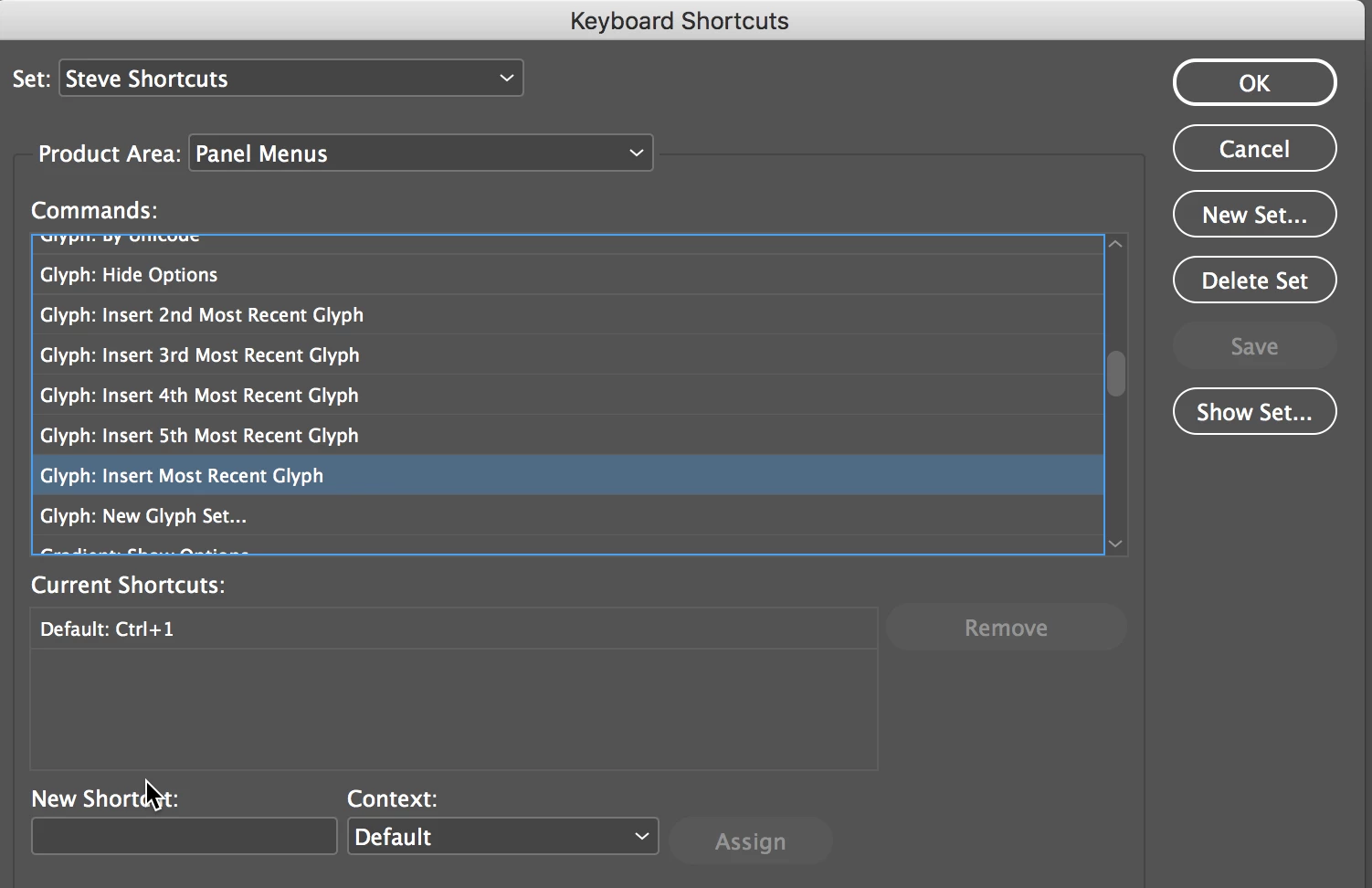The height and width of the screenshot is (888, 1372).
Task: Select Glyph: Insert Most Recent Glyph row
Action: tap(182, 476)
